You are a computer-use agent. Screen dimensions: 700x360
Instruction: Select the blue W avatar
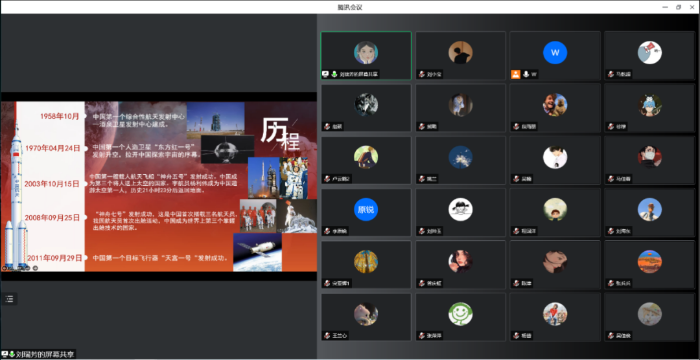tap(555, 53)
